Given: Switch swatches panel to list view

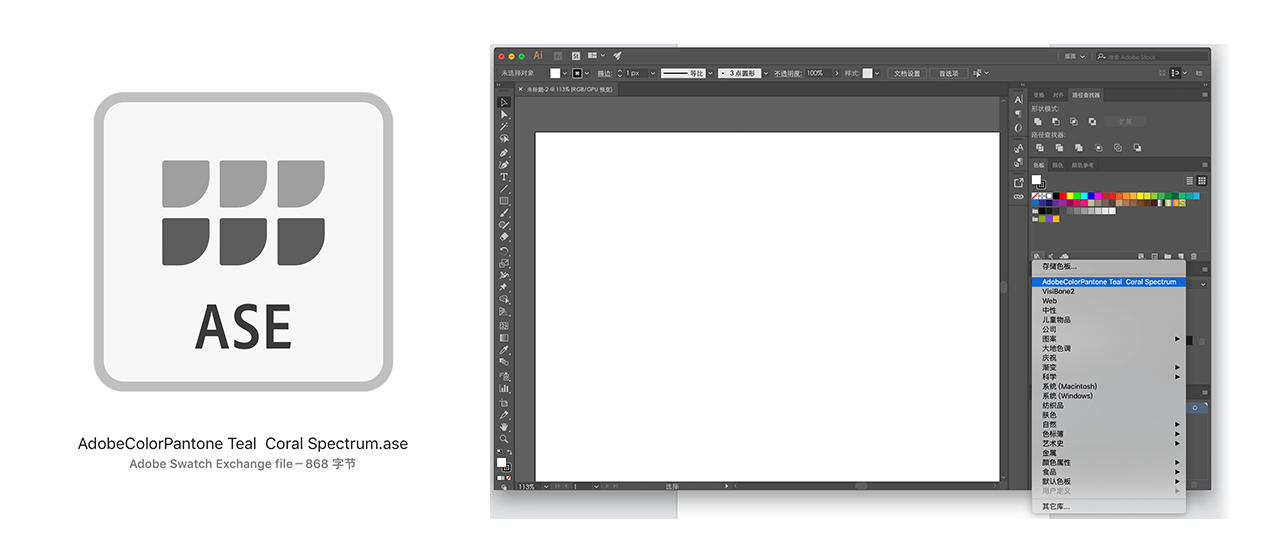Looking at the screenshot, I should 1189,181.
